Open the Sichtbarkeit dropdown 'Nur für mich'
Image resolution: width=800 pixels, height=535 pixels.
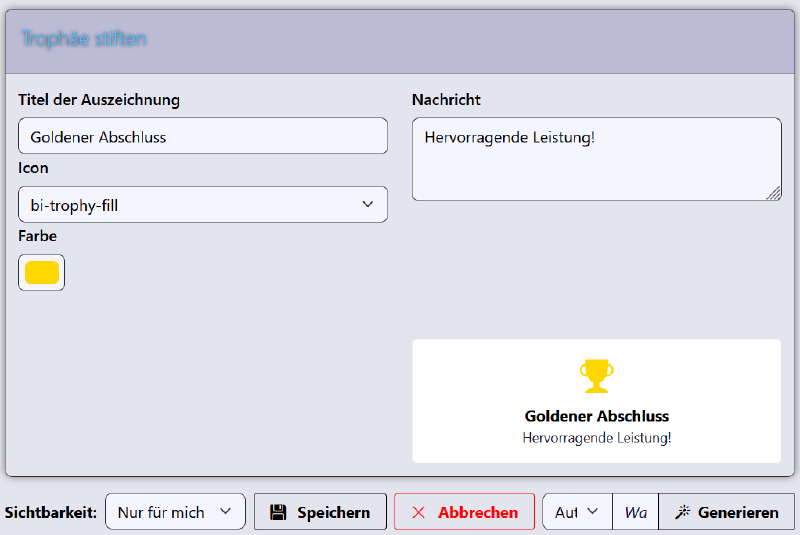click(x=175, y=512)
